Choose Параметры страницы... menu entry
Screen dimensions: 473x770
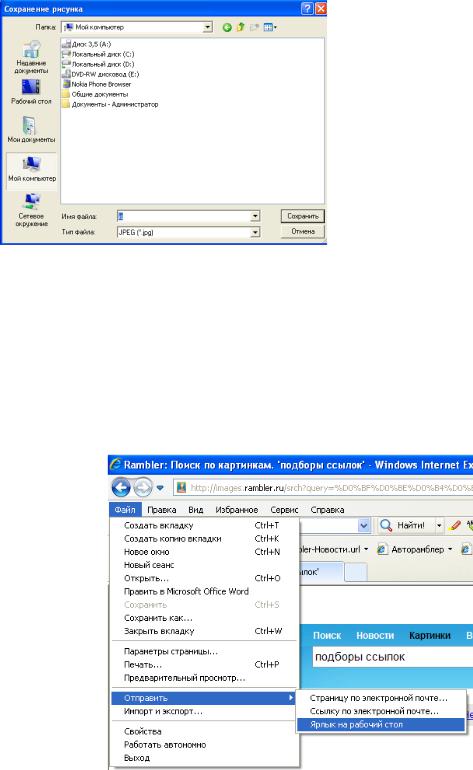pyautogui.click(x=205, y=652)
